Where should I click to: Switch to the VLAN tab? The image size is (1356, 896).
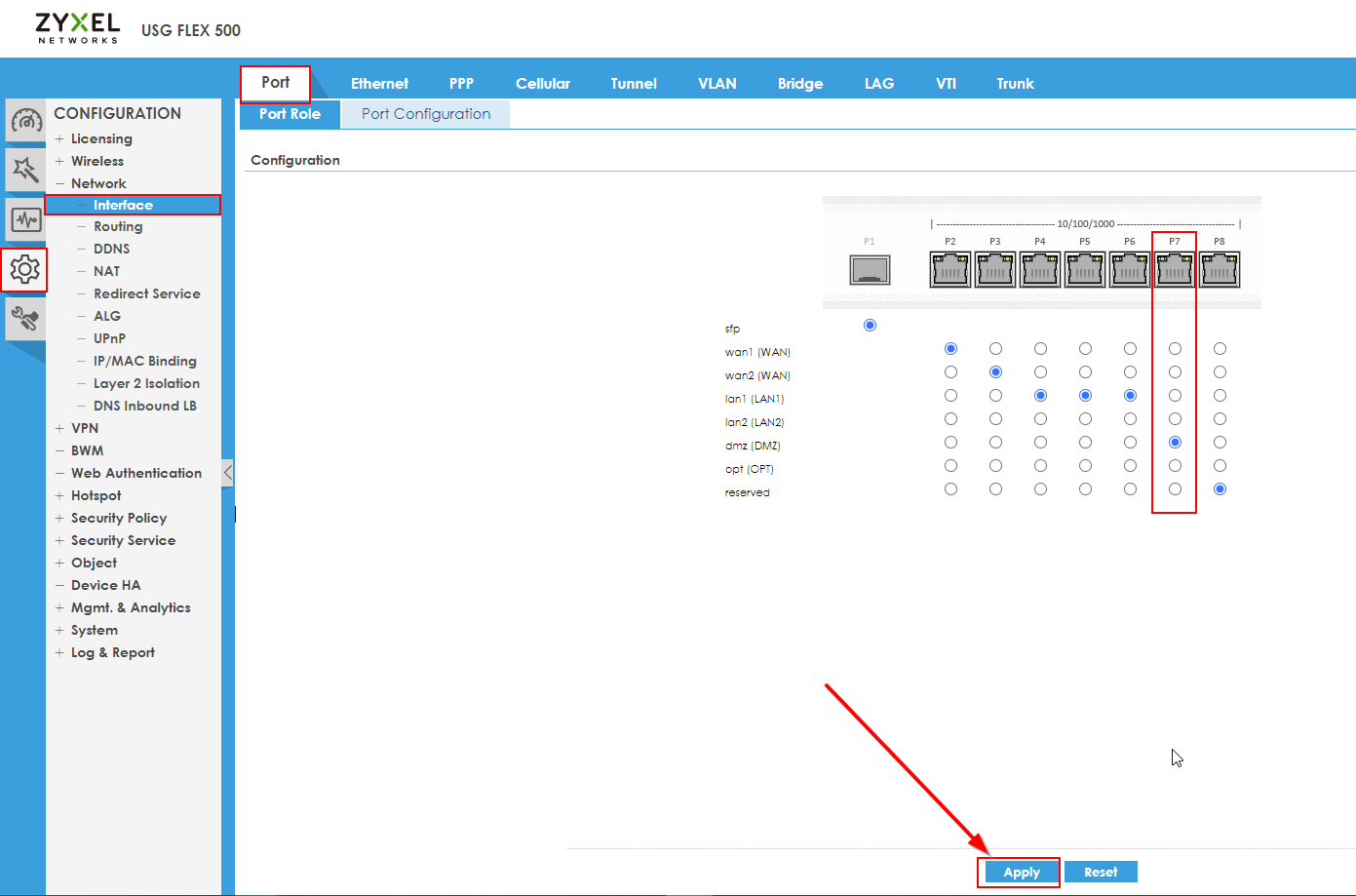point(717,84)
